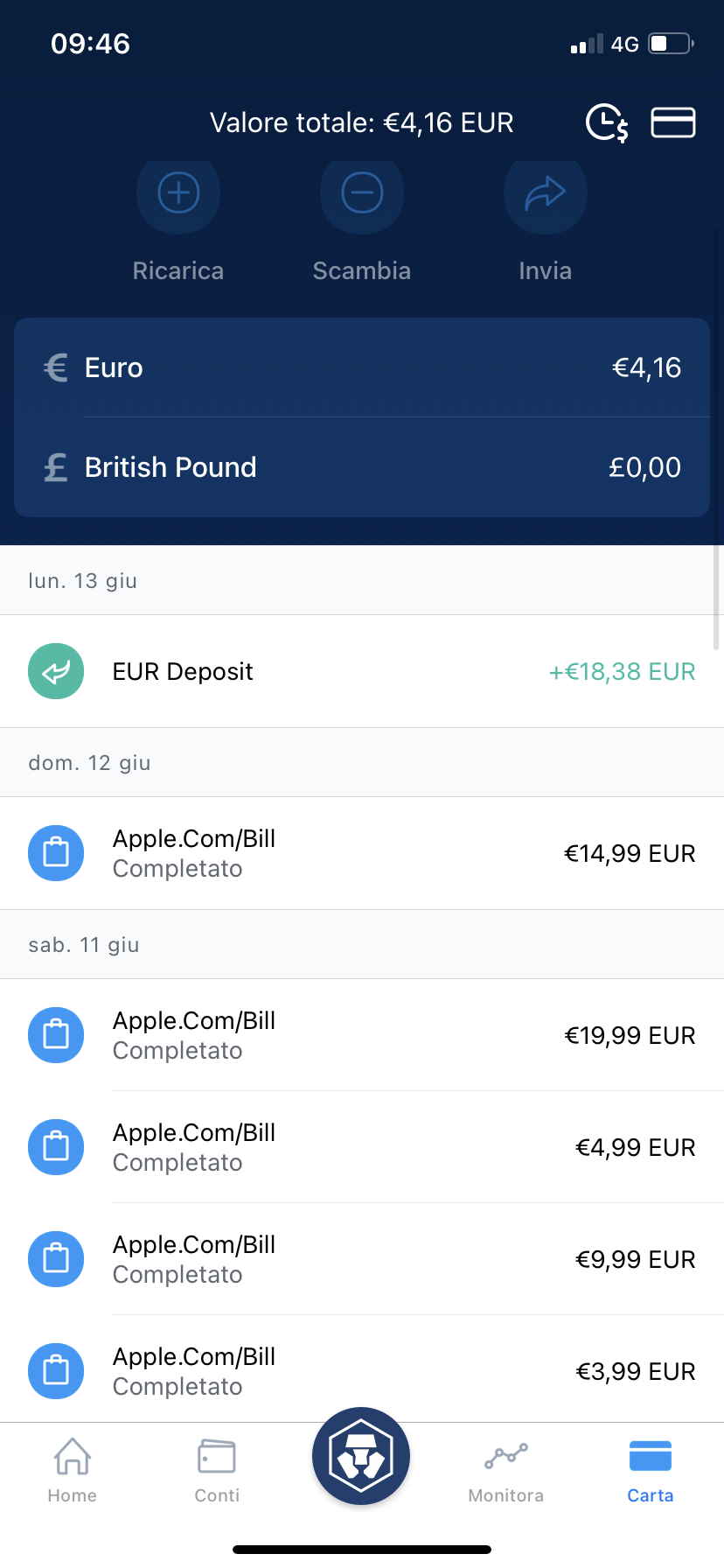Tap the Invia share arrow icon

(545, 193)
